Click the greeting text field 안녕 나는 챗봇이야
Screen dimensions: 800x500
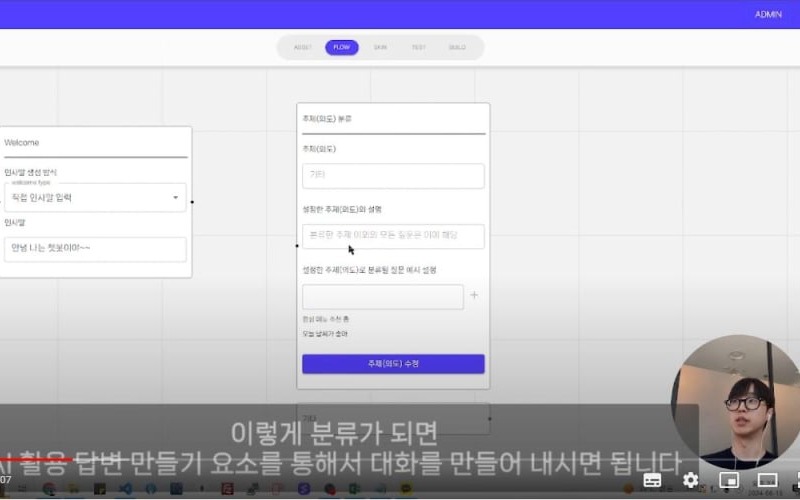pyautogui.click(x=95, y=249)
